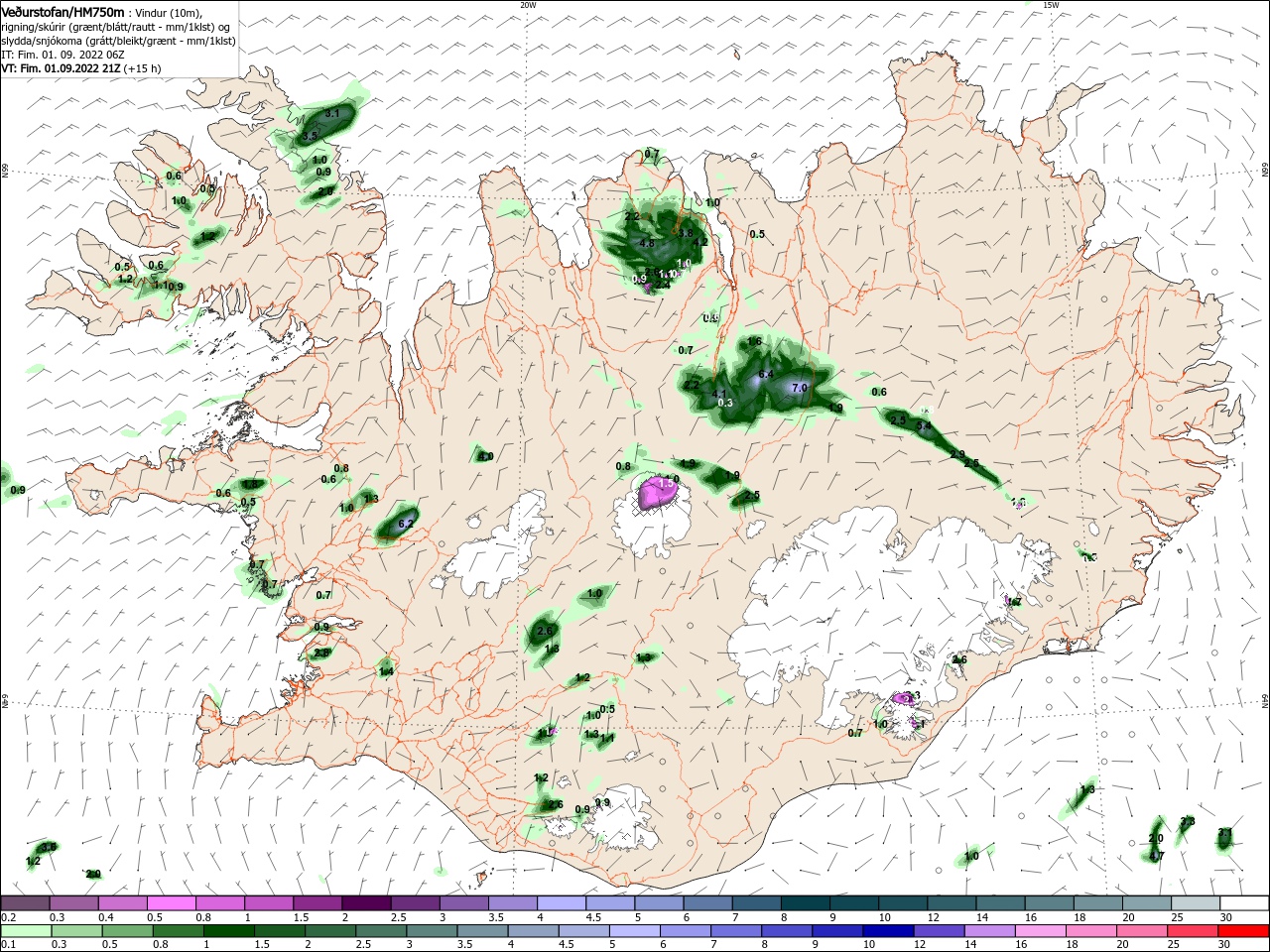Select bright pink snow swatch between 0.5 and 0.8
Image resolution: width=1270 pixels, height=952 pixels.
pyautogui.click(x=170, y=903)
